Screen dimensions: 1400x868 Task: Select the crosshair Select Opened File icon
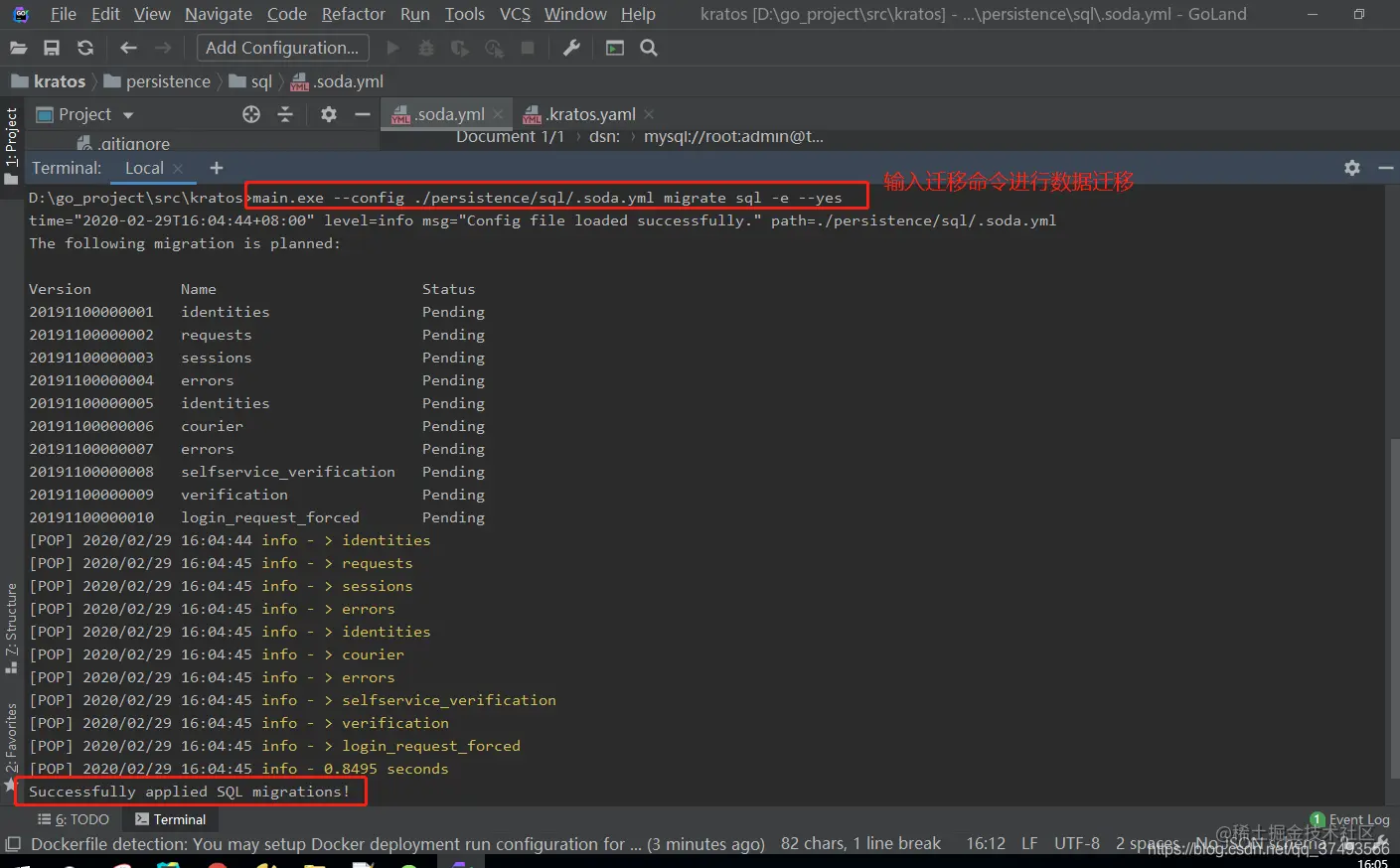point(251,114)
